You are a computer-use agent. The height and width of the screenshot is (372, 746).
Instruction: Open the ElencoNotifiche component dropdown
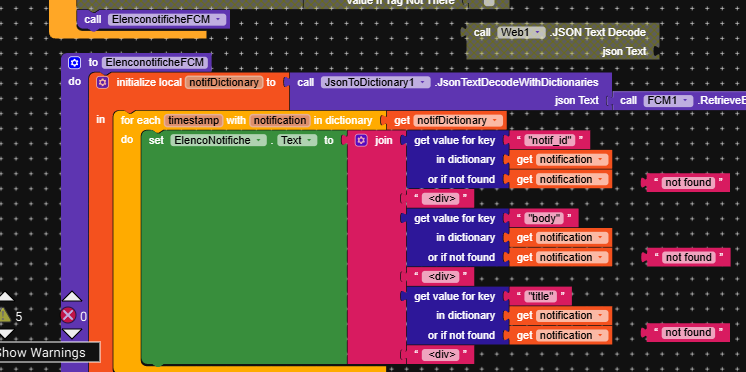click(x=218, y=140)
